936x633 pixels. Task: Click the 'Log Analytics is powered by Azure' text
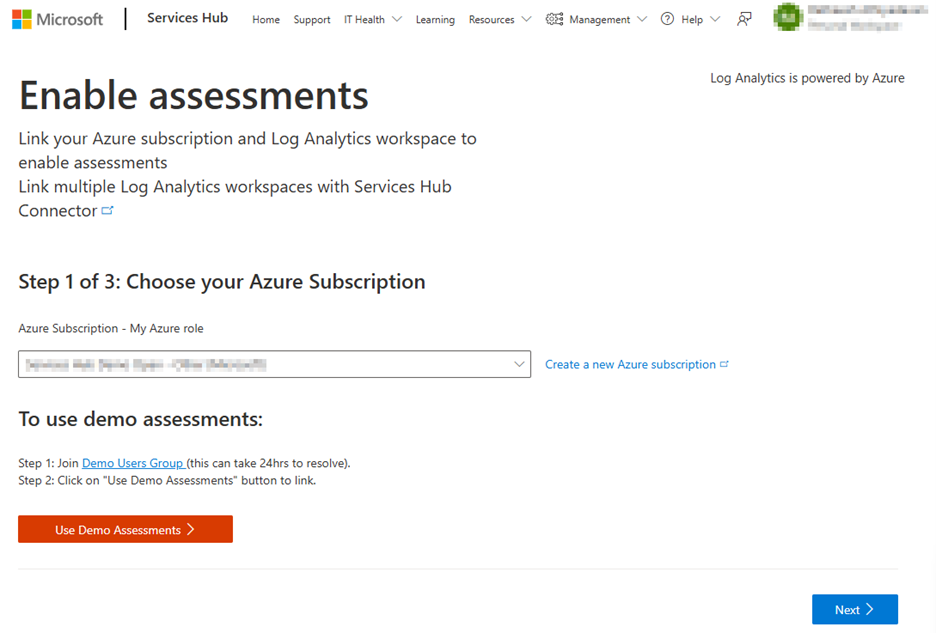point(807,78)
